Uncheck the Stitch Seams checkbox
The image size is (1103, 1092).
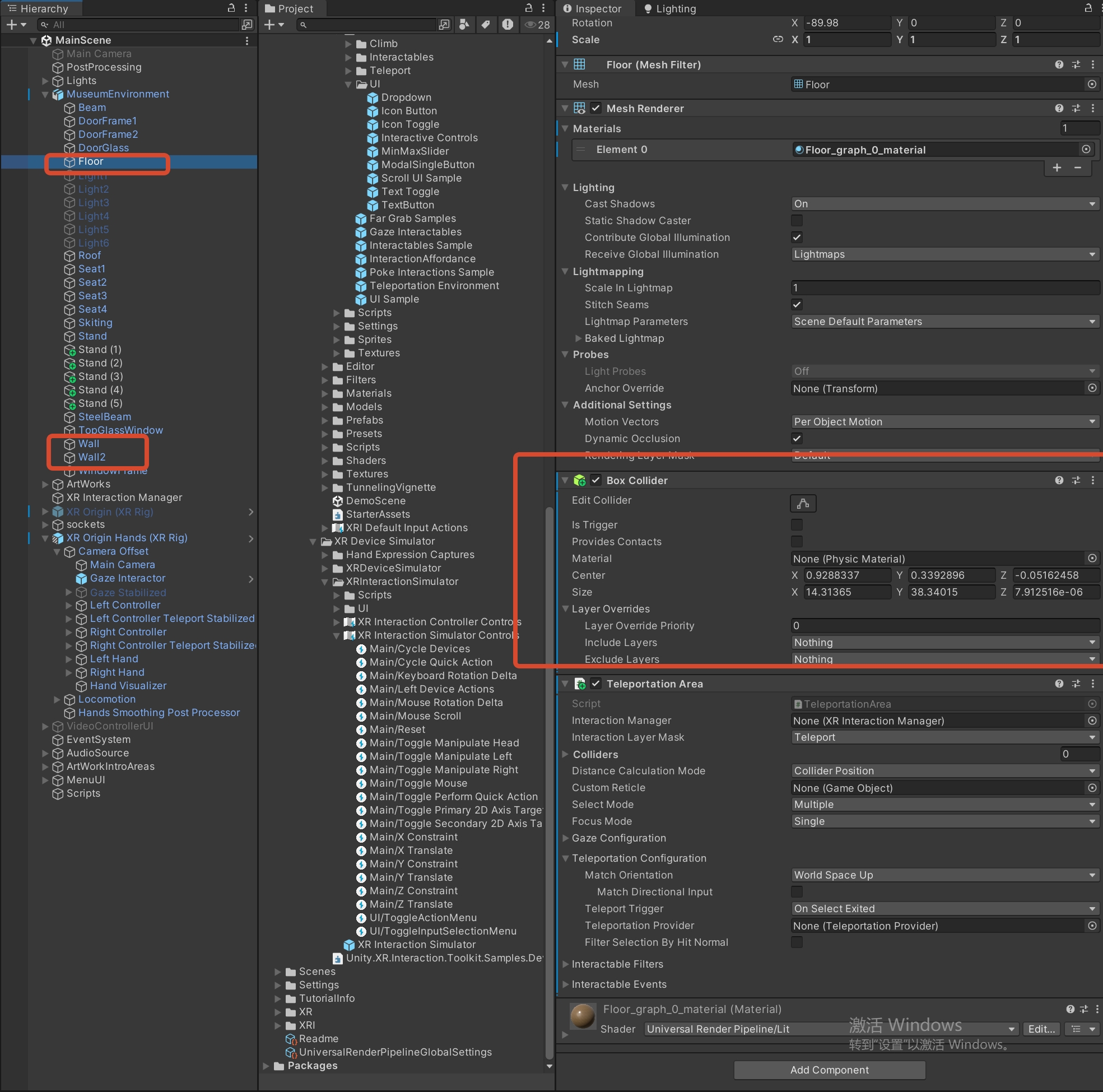point(797,304)
